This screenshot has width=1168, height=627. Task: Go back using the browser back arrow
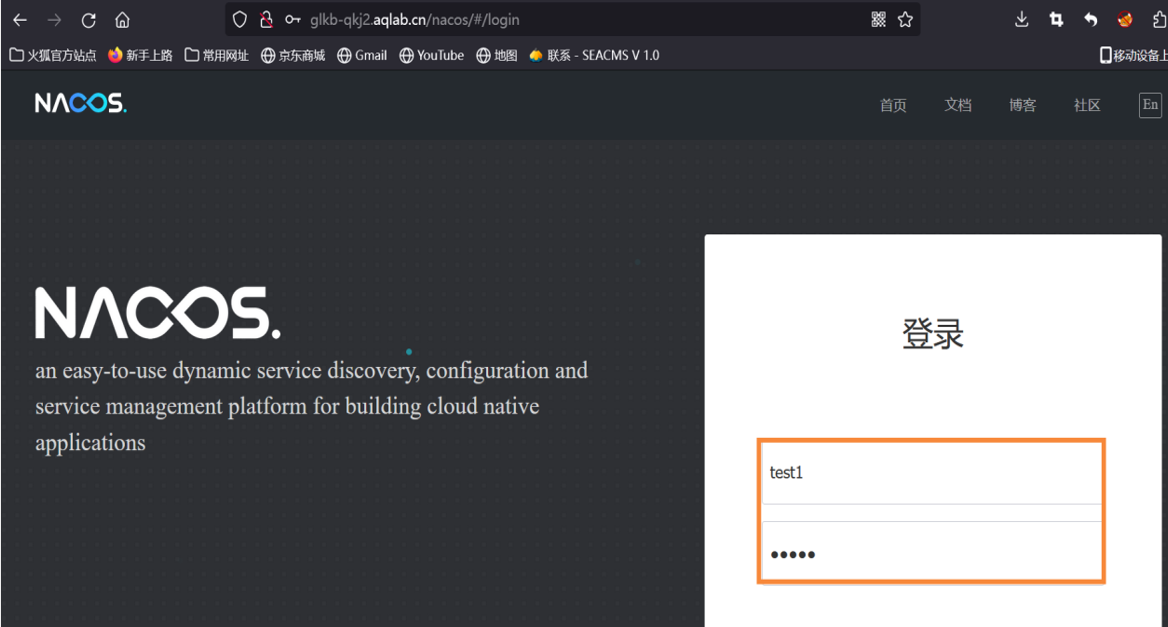(x=20, y=20)
